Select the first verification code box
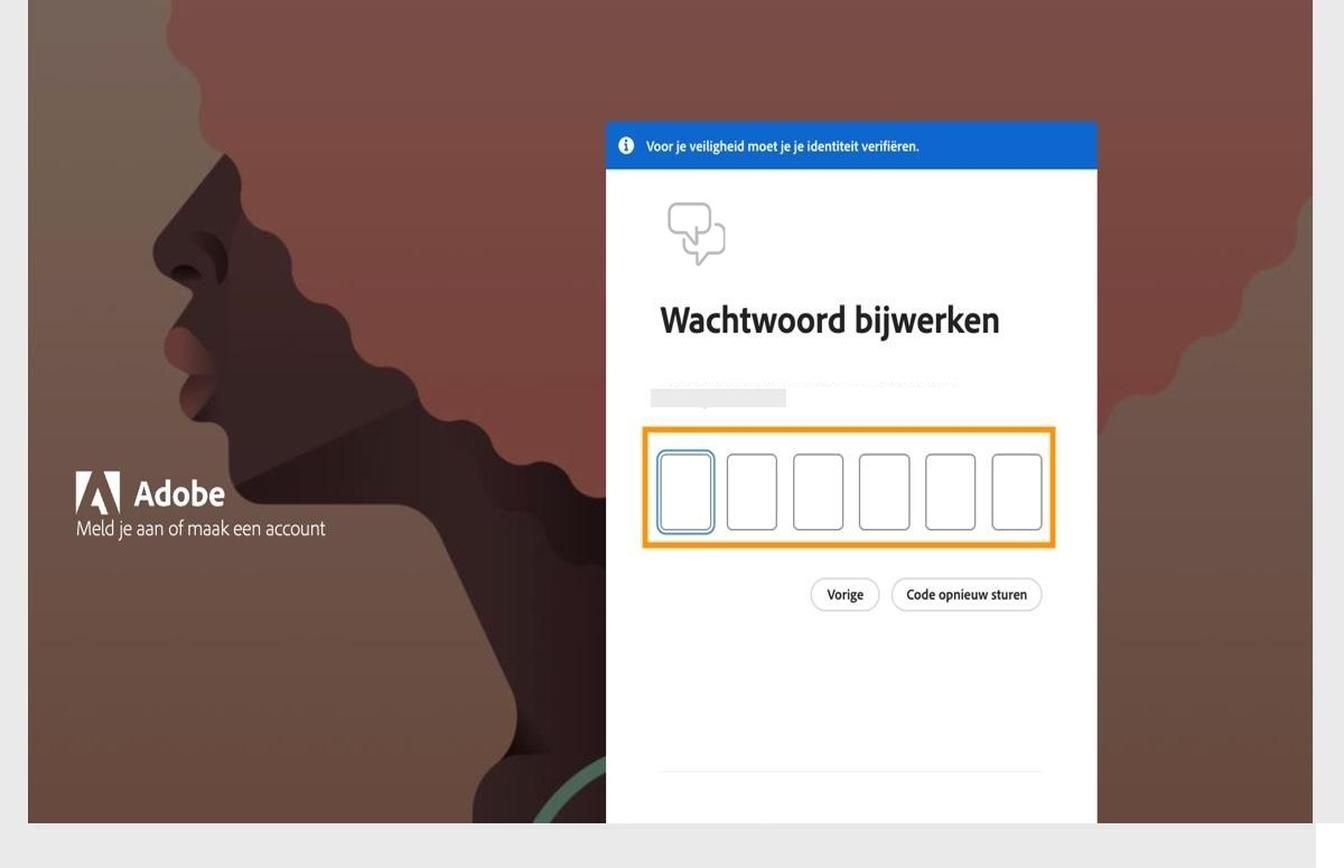The image size is (1344, 868). tap(686, 490)
